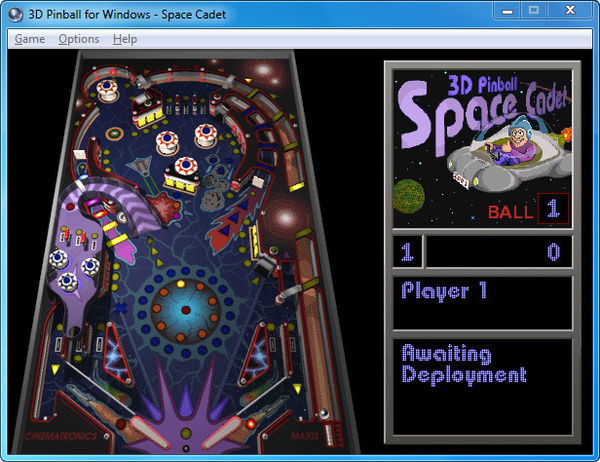Click the yellow light between the flippers
This screenshot has width=600, height=462.
[186, 433]
